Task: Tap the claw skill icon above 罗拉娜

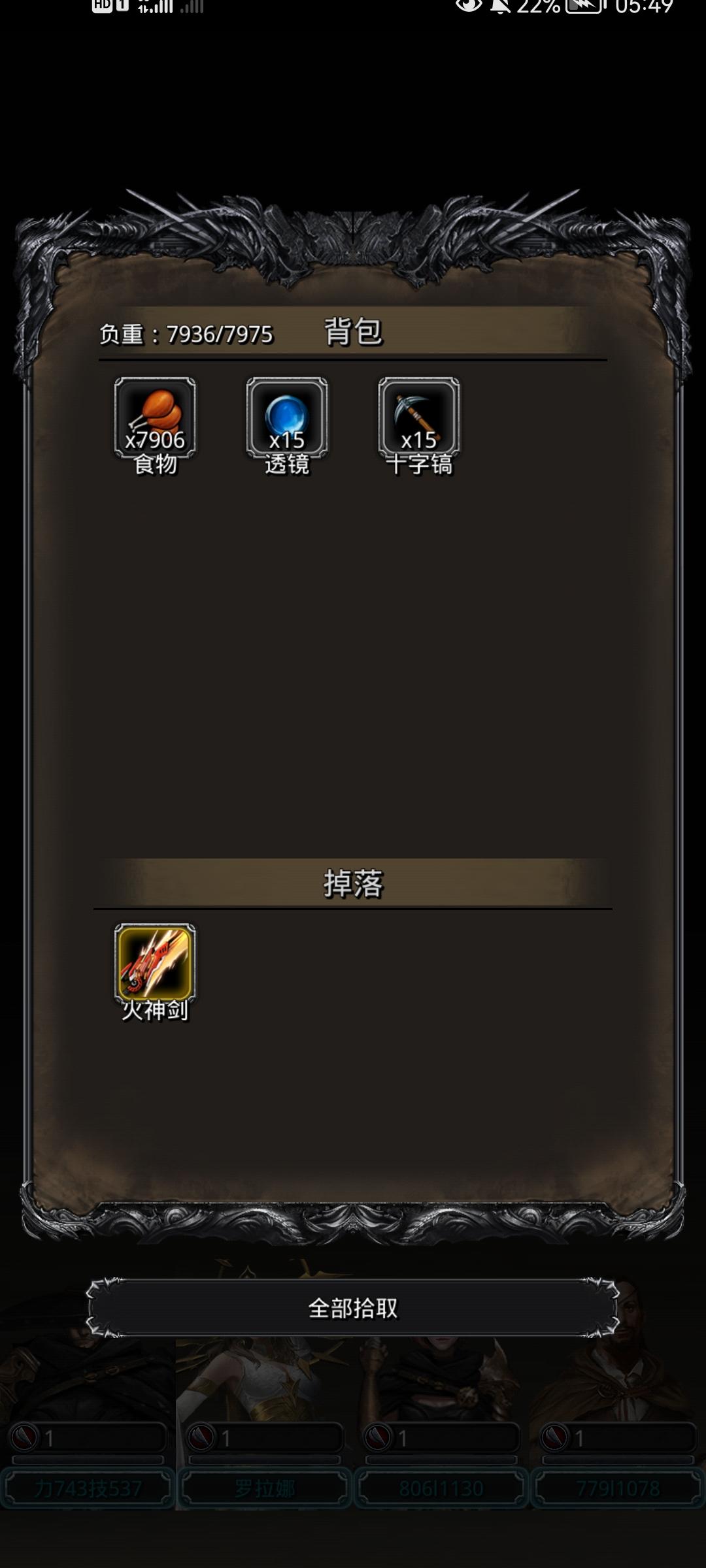Action: 201,1437
